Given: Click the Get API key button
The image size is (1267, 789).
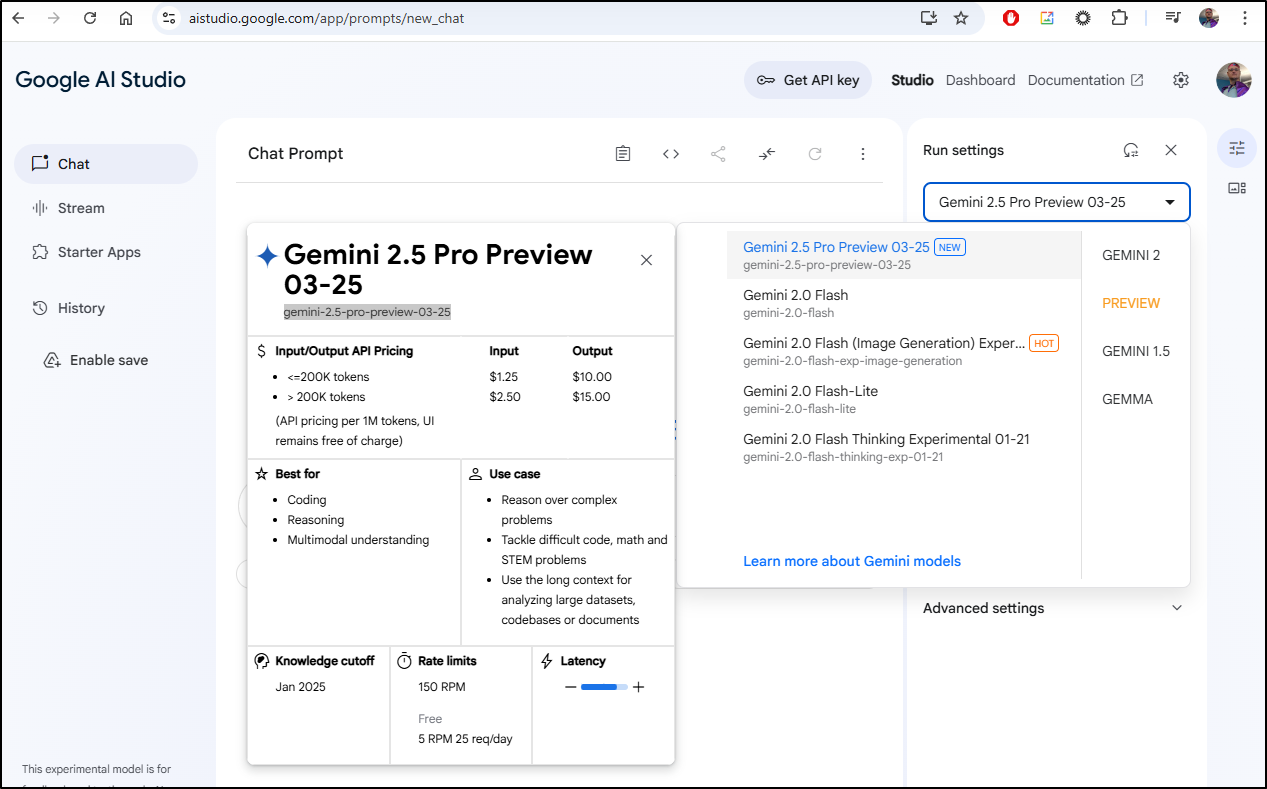Looking at the screenshot, I should 808,80.
